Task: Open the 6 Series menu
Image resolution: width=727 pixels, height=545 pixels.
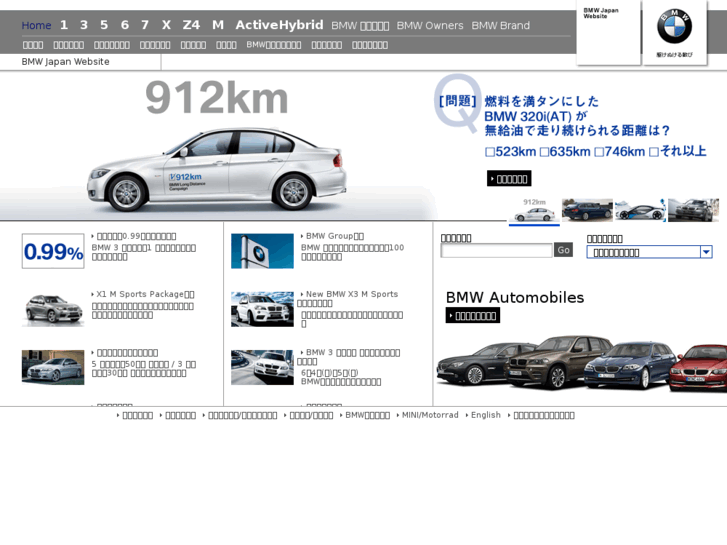Action: point(125,25)
